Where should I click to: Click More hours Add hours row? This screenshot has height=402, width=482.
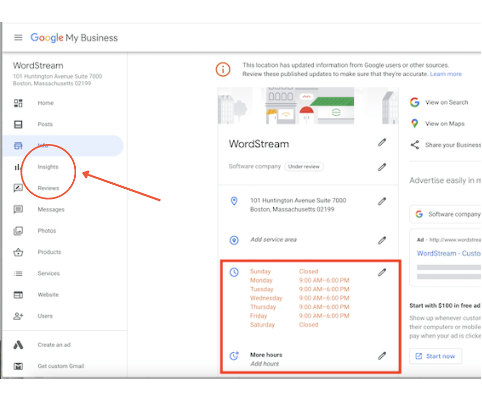tap(308, 359)
